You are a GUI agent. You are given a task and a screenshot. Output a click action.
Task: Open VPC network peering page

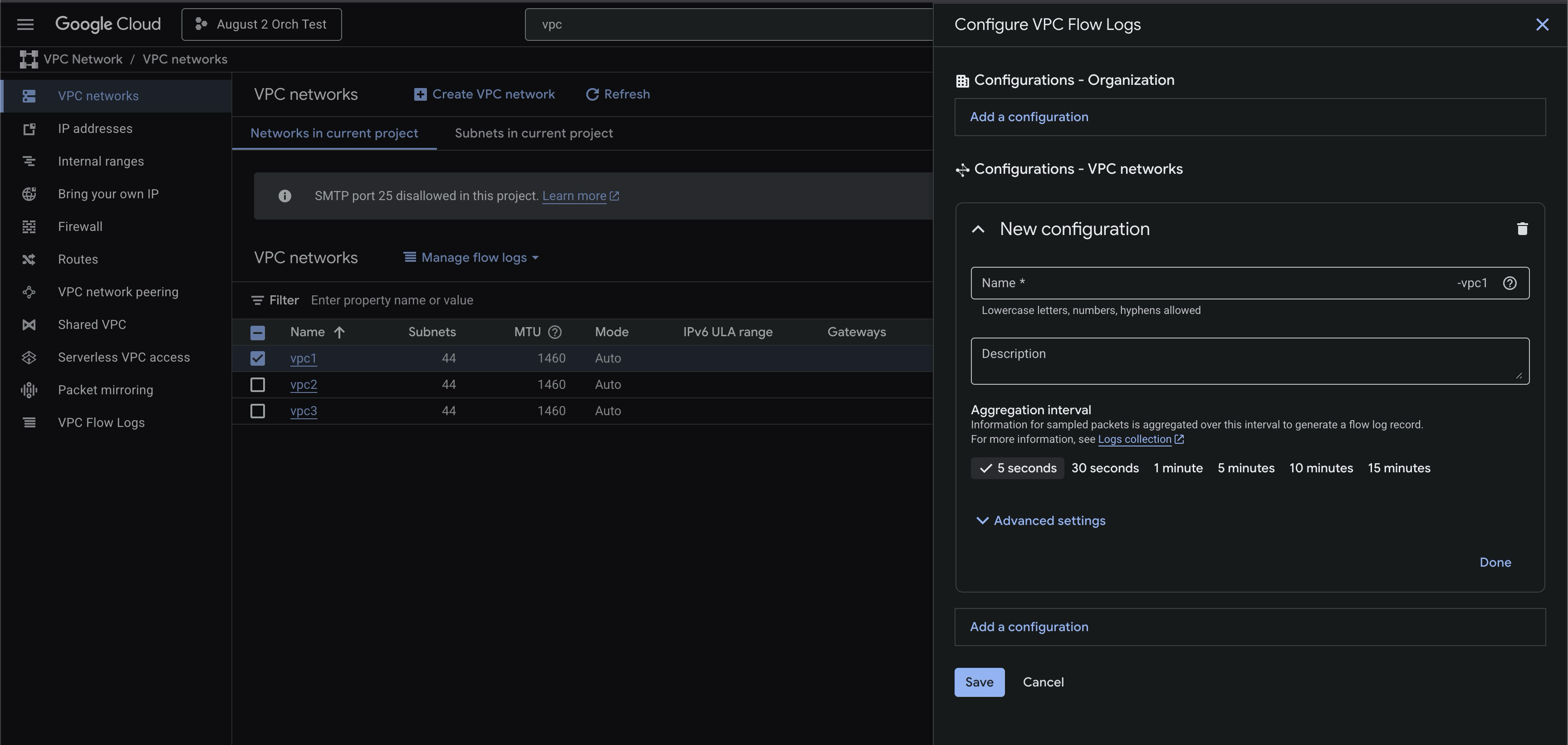[118, 292]
